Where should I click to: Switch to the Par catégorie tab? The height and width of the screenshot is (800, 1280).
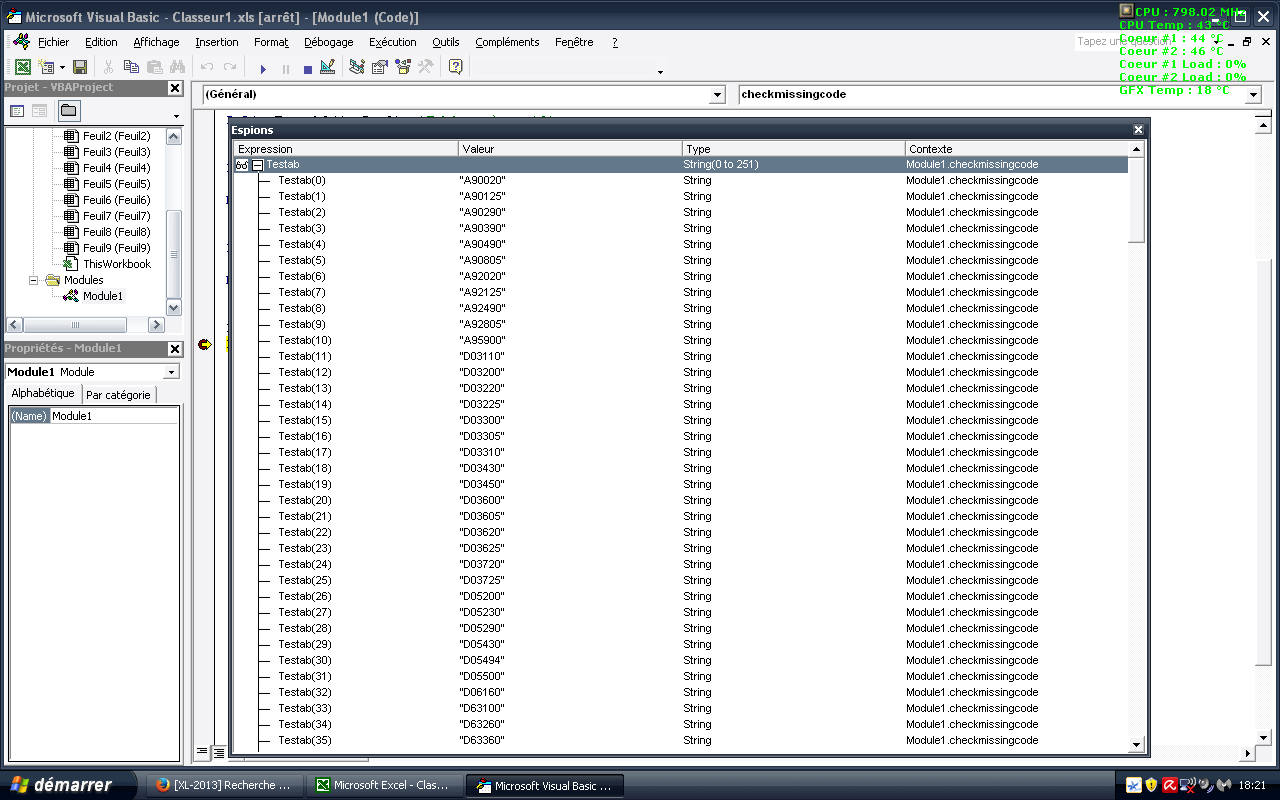click(118, 395)
